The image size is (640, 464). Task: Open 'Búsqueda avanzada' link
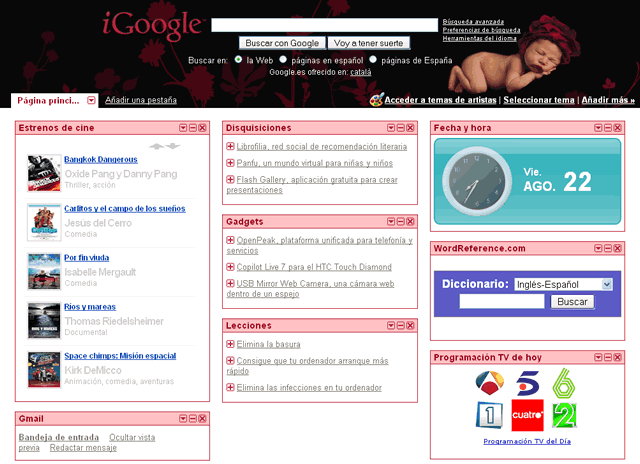pos(473,22)
